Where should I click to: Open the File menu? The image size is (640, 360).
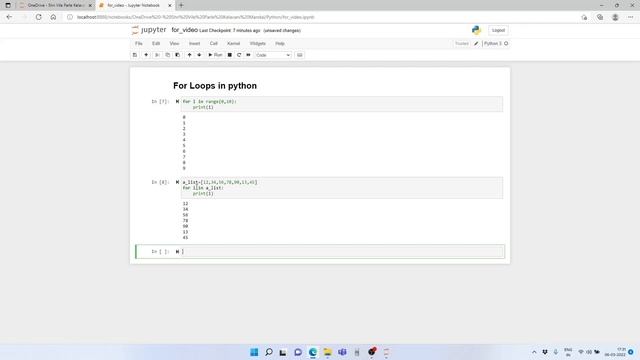[139, 43]
